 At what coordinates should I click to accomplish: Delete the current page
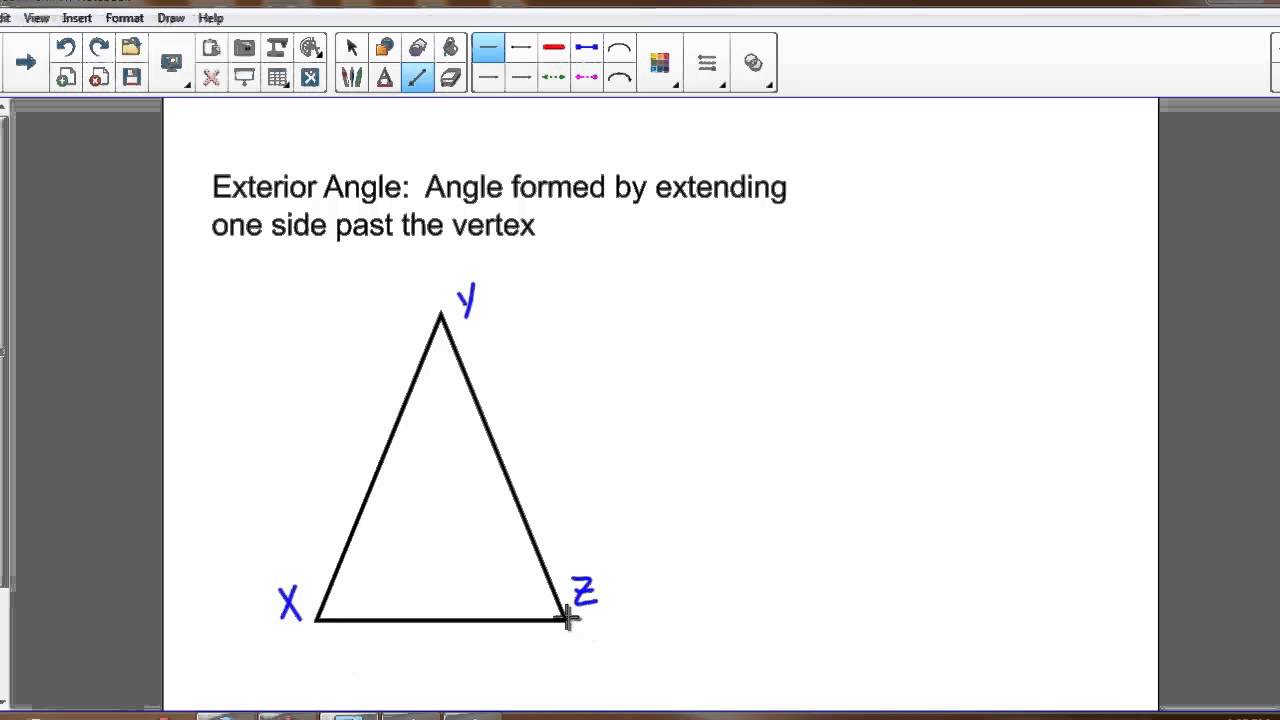point(99,77)
